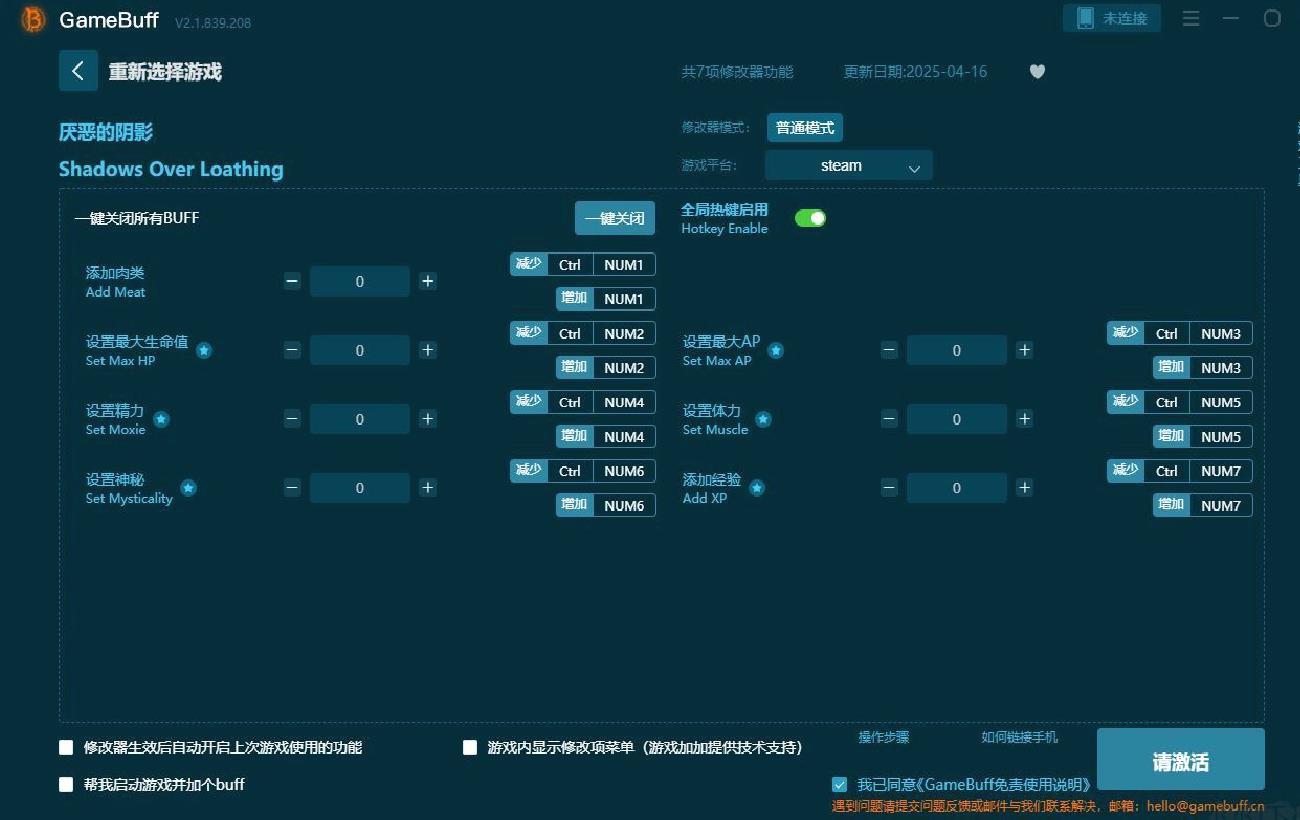The height and width of the screenshot is (820, 1300).
Task: Decrease Add Meat value with minus
Action: pyautogui.click(x=292, y=282)
